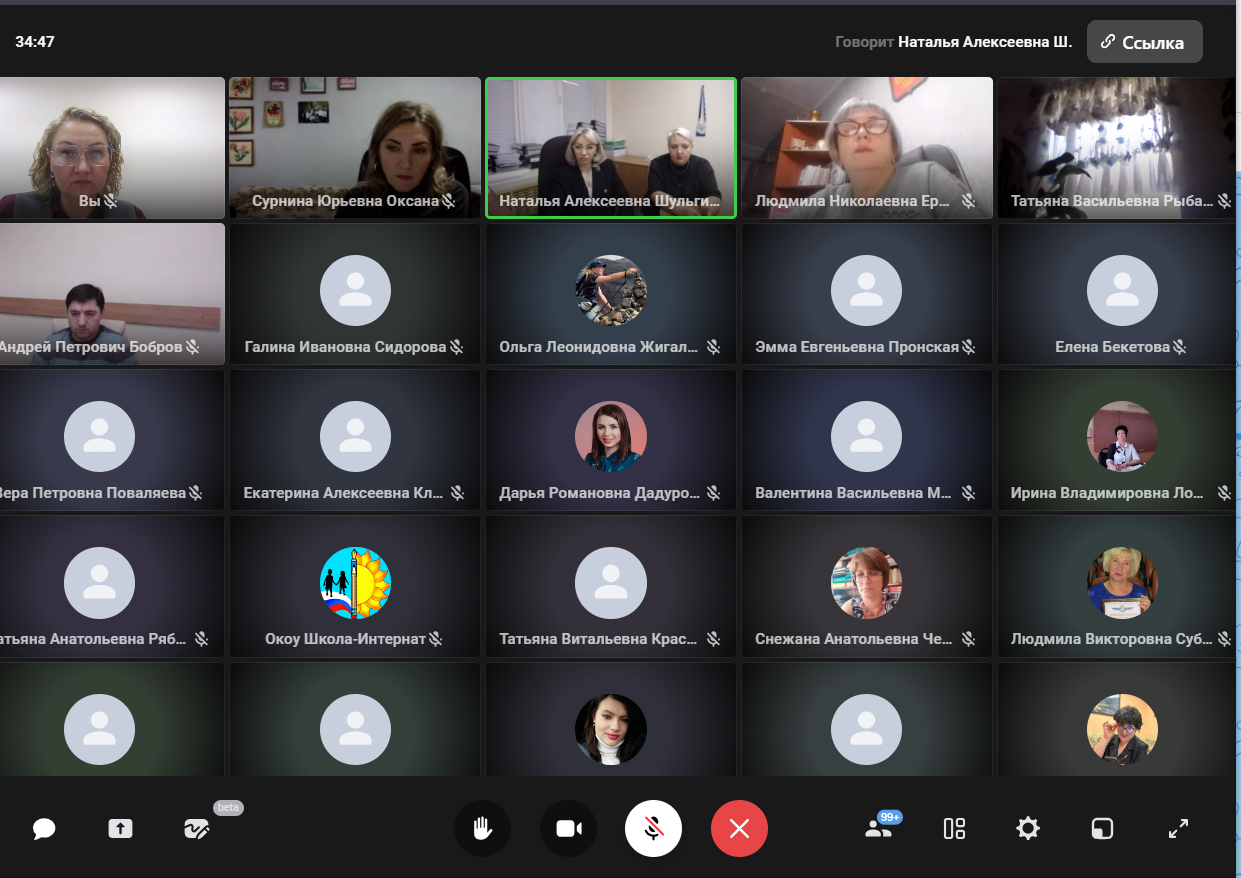Click Ирина Владимировна Ло...'s avatar photo
This screenshot has width=1241, height=878.
(1123, 437)
